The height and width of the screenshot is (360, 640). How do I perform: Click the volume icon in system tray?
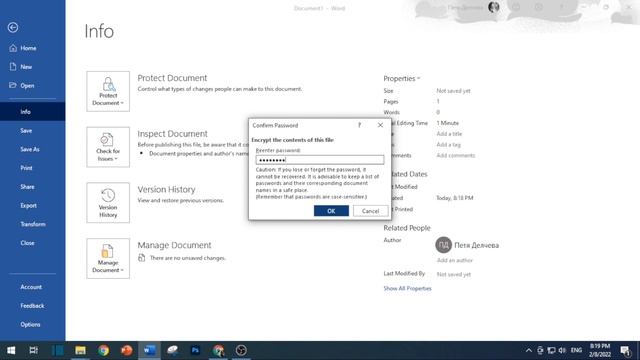pyautogui.click(x=562, y=351)
